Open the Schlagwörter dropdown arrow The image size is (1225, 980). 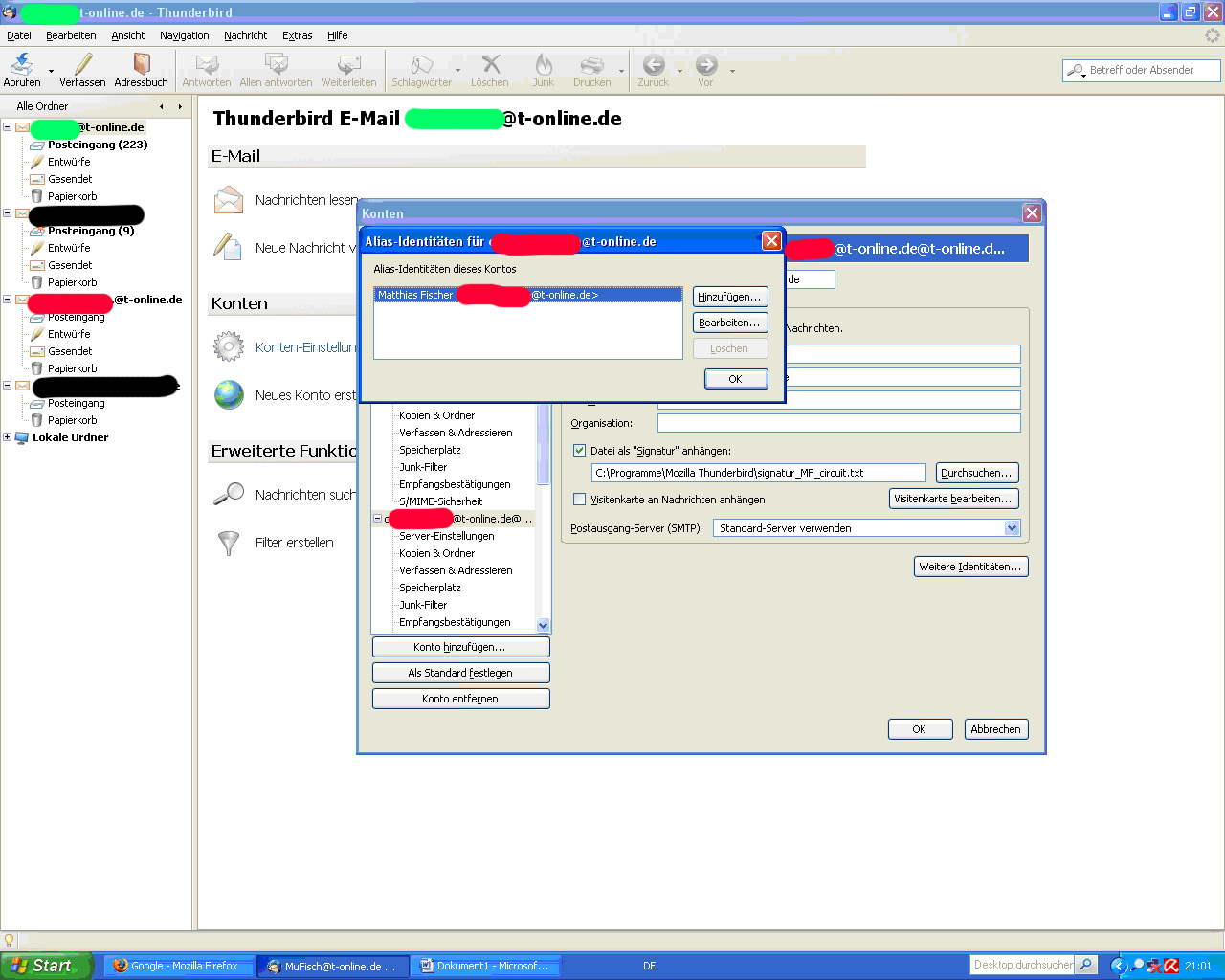point(457,71)
